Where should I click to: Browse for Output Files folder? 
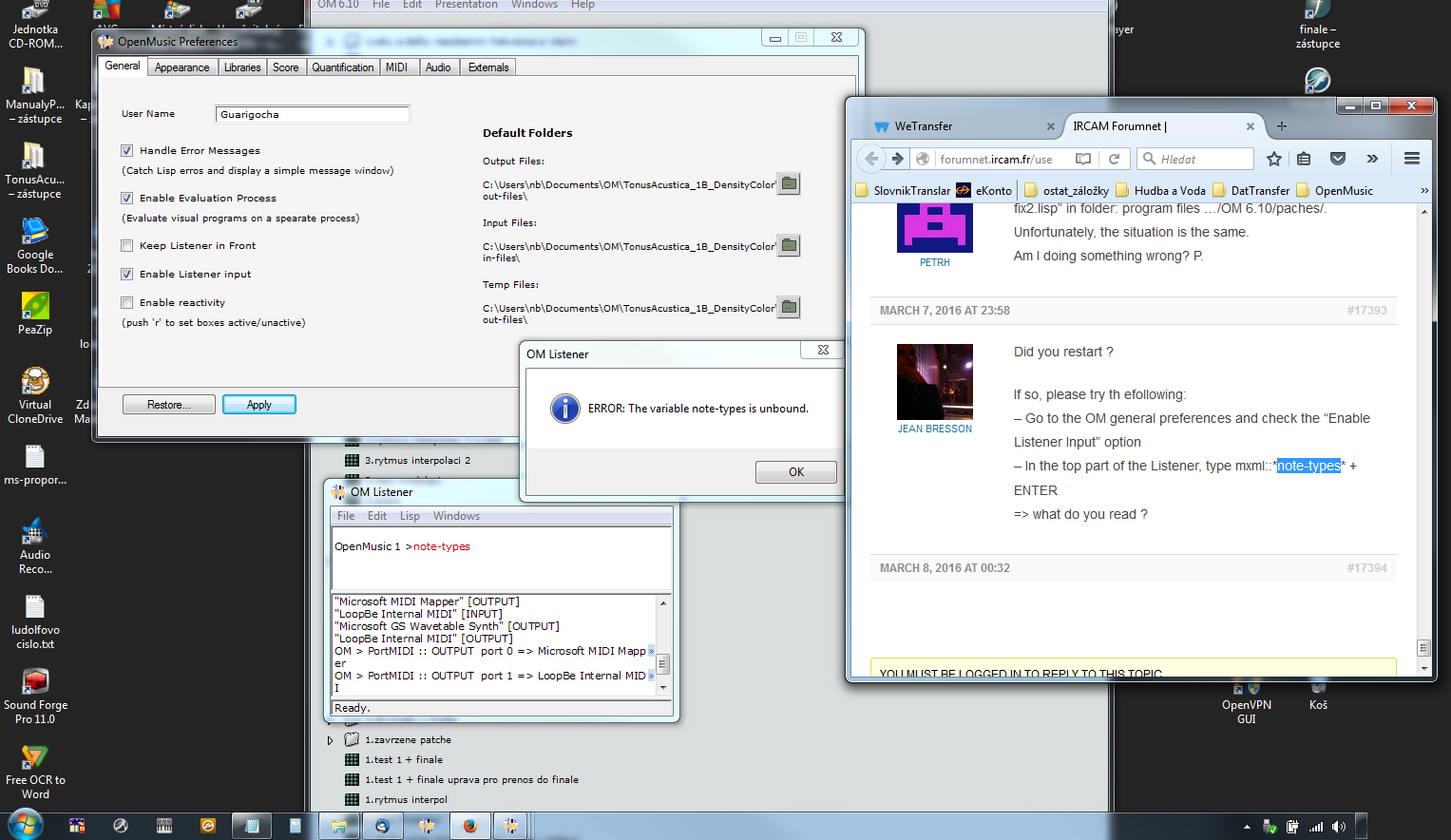coord(789,183)
